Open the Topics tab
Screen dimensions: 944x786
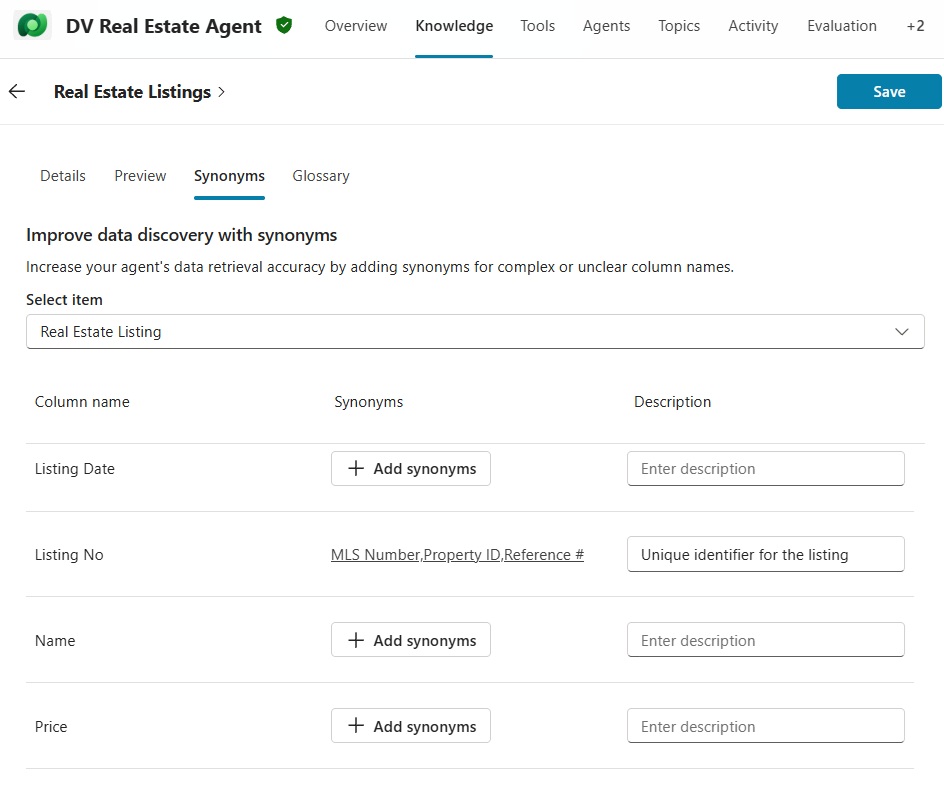coord(679,26)
